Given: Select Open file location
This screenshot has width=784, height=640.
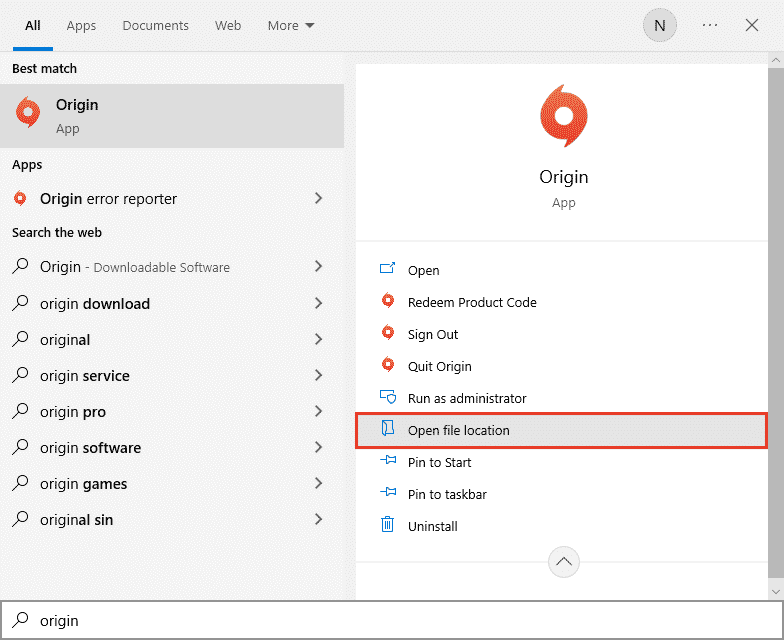Looking at the screenshot, I should tap(459, 430).
